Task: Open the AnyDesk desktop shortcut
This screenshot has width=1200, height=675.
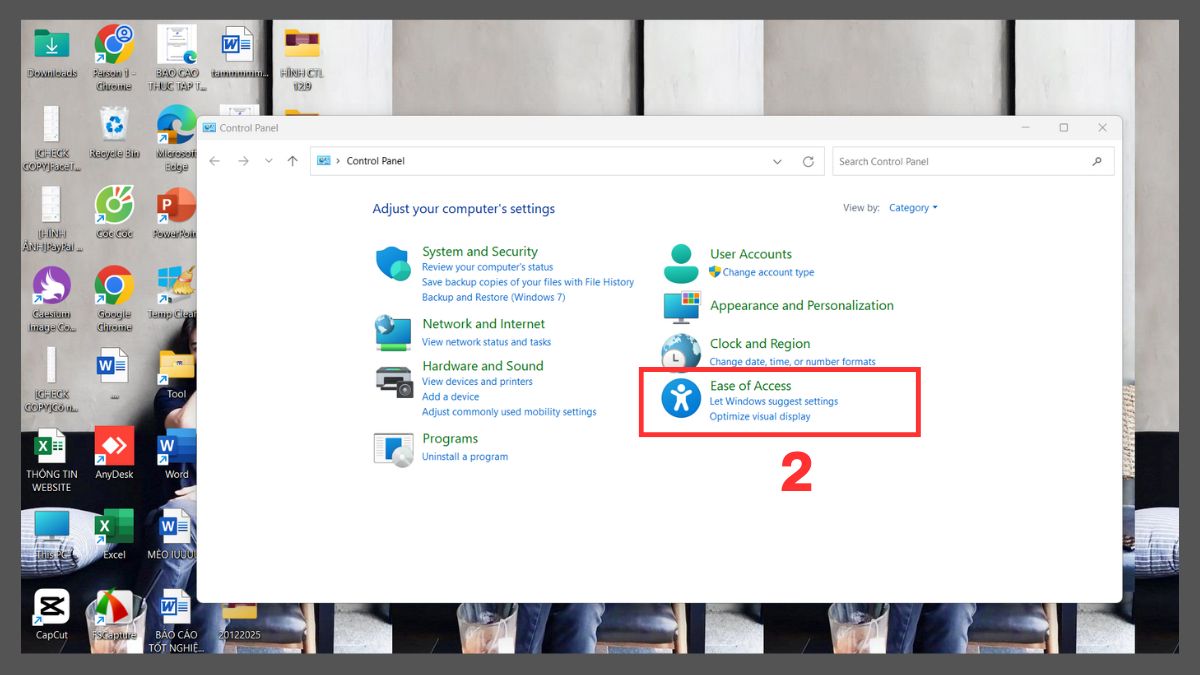Action: (x=114, y=453)
